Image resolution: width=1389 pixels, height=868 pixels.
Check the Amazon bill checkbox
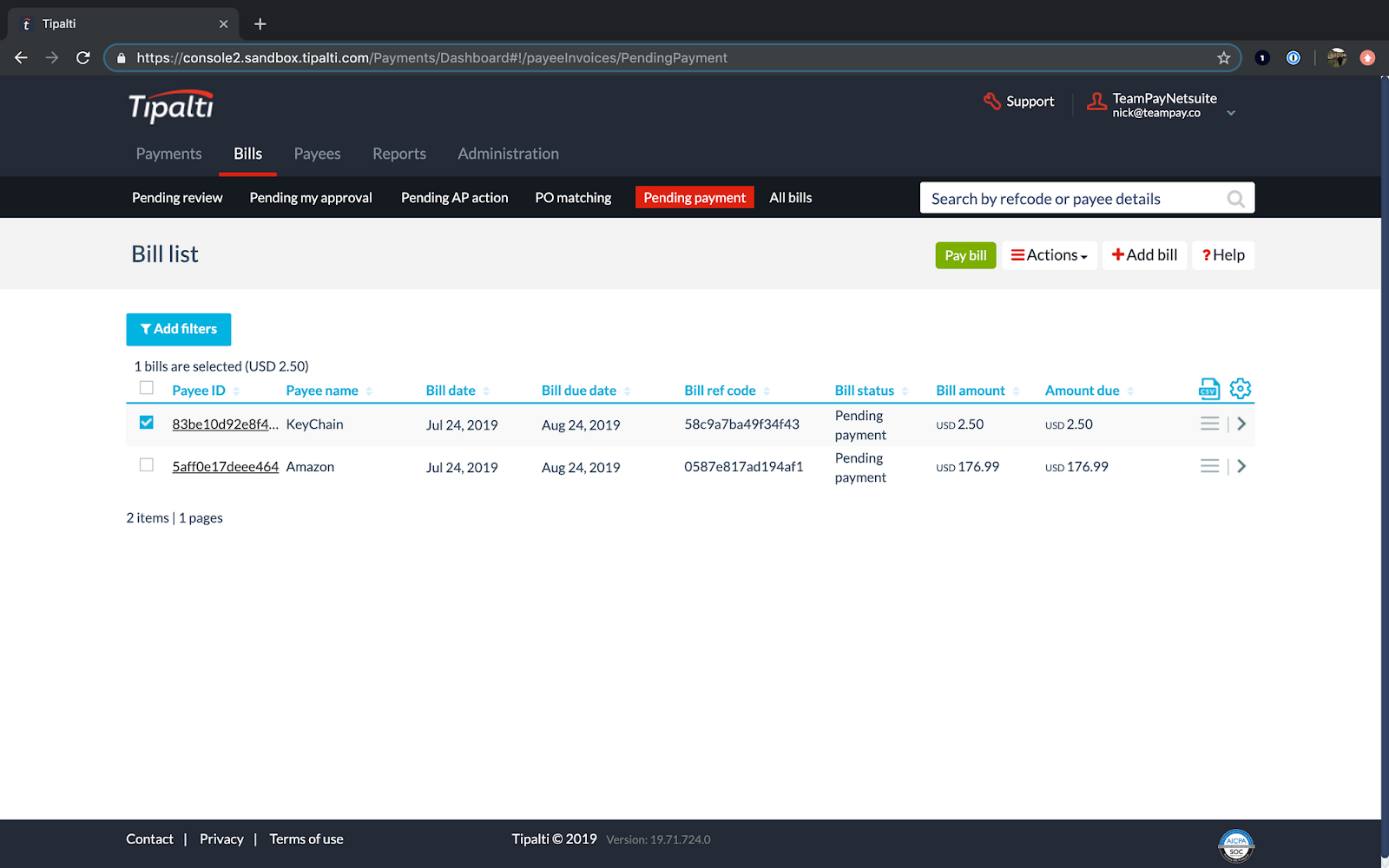147,465
